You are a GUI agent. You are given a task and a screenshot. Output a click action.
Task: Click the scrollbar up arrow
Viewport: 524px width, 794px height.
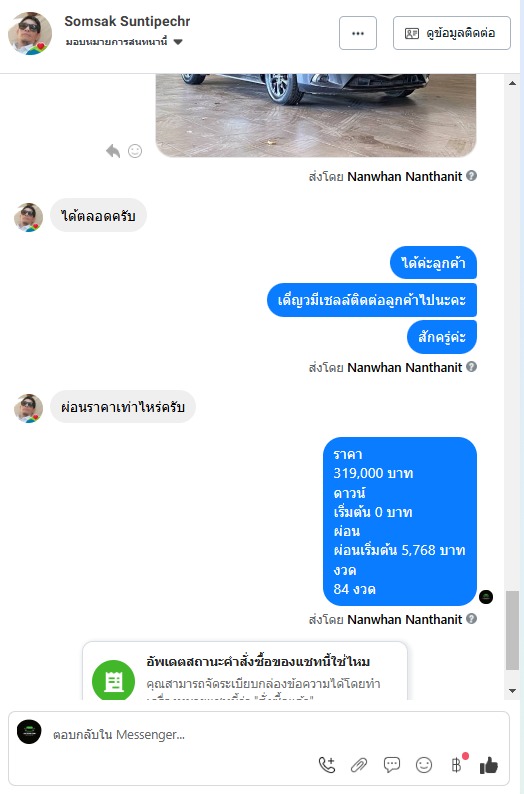(512, 83)
